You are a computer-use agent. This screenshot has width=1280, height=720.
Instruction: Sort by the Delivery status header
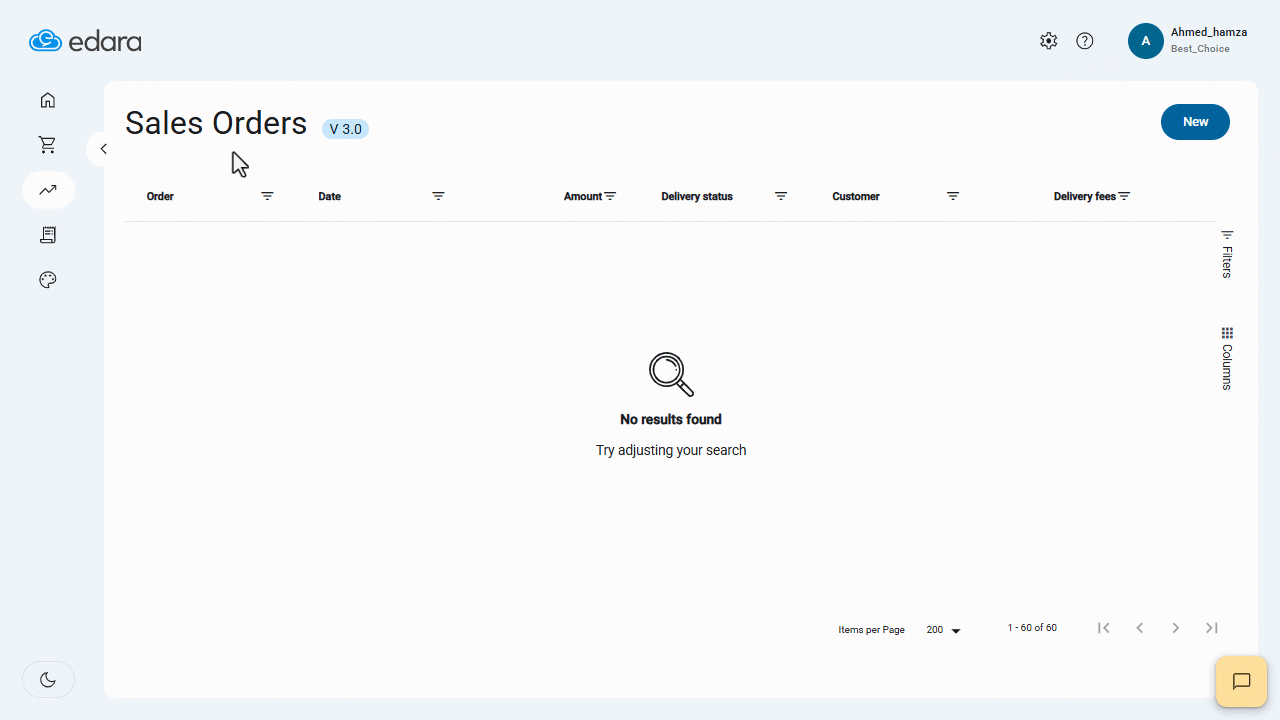pyautogui.click(x=697, y=197)
